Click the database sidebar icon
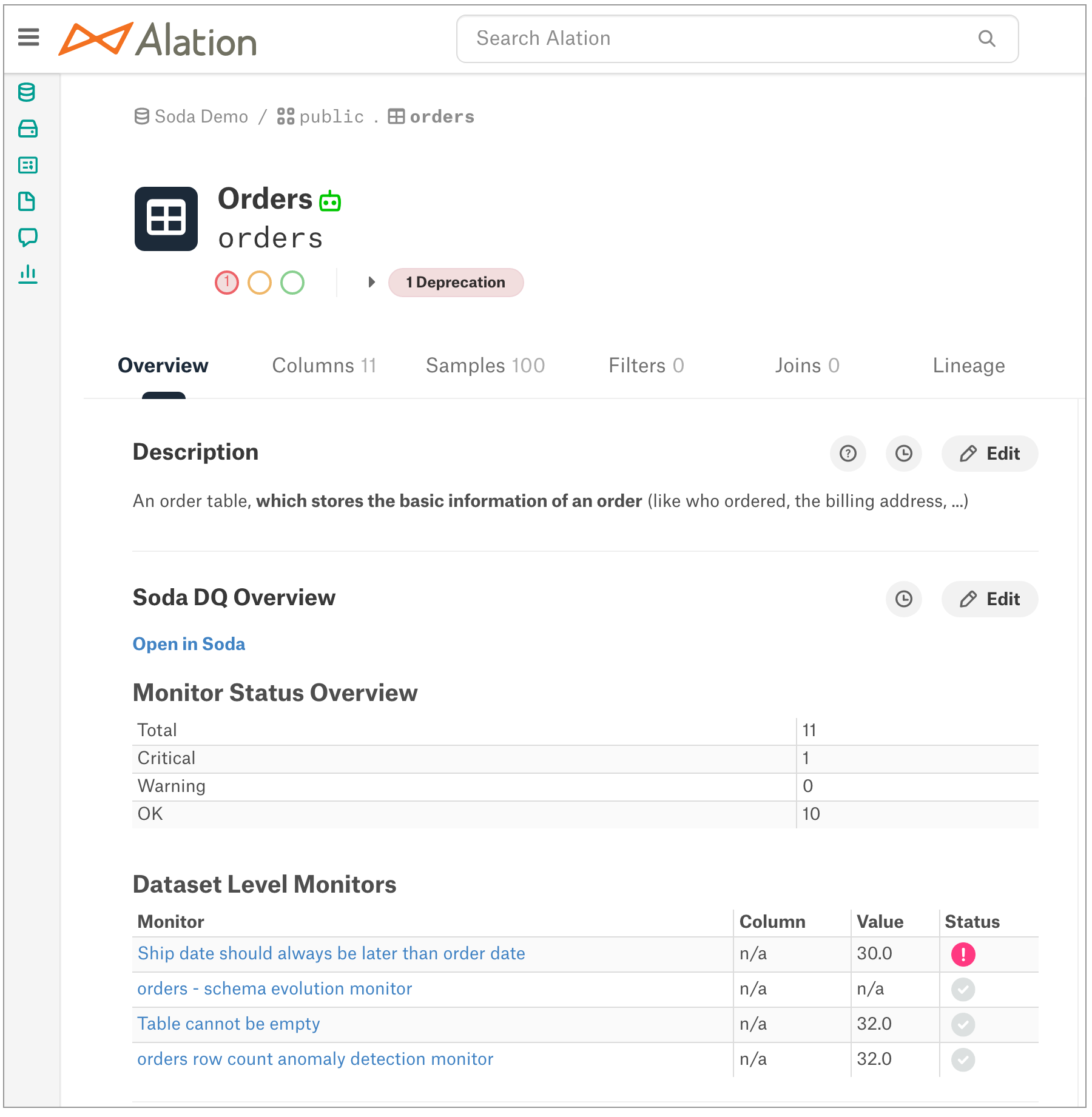 pos(27,93)
